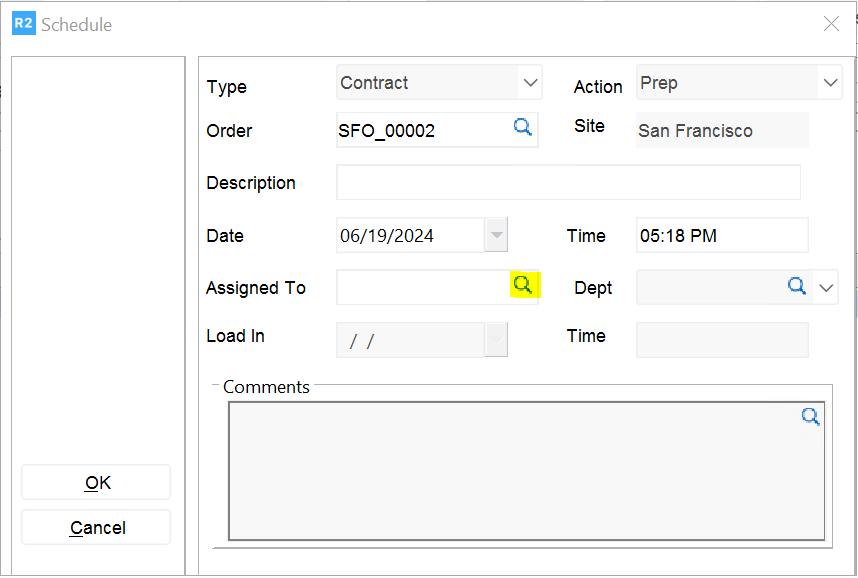Screen dimensions: 858x578
Task: Close the Schedule dialog window
Action: click(x=831, y=24)
